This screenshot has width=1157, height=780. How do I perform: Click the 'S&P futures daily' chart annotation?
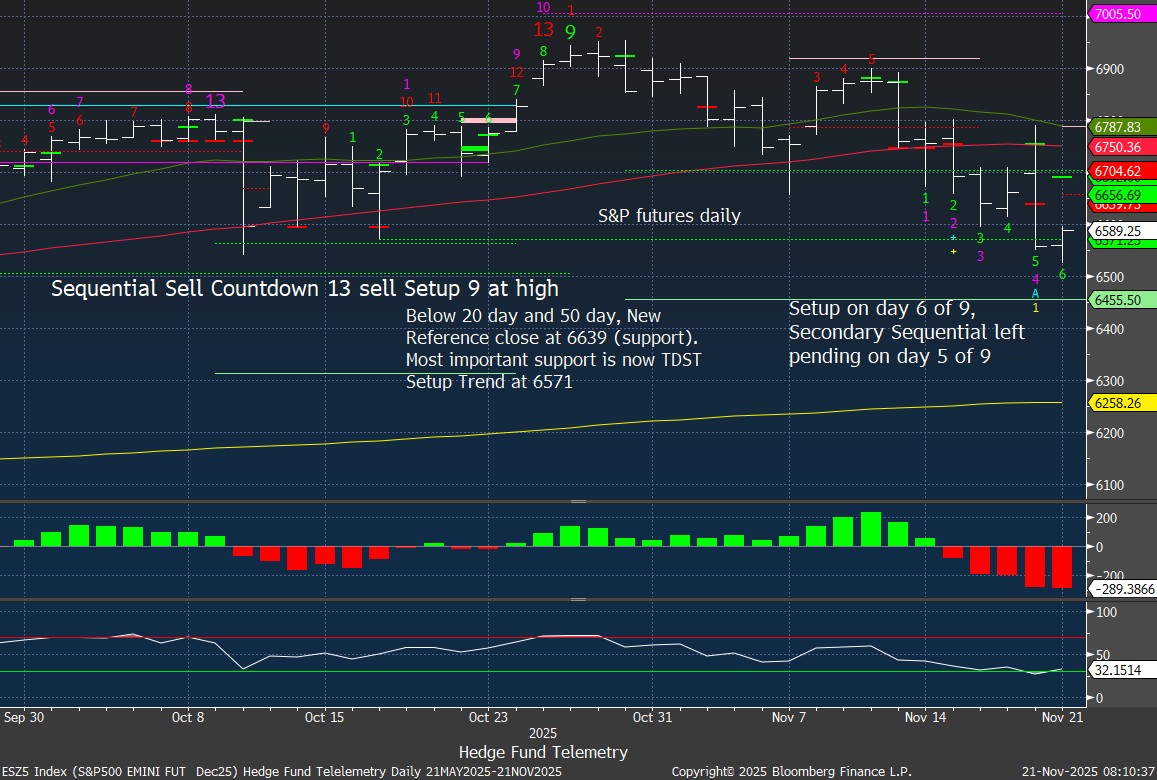click(x=669, y=215)
